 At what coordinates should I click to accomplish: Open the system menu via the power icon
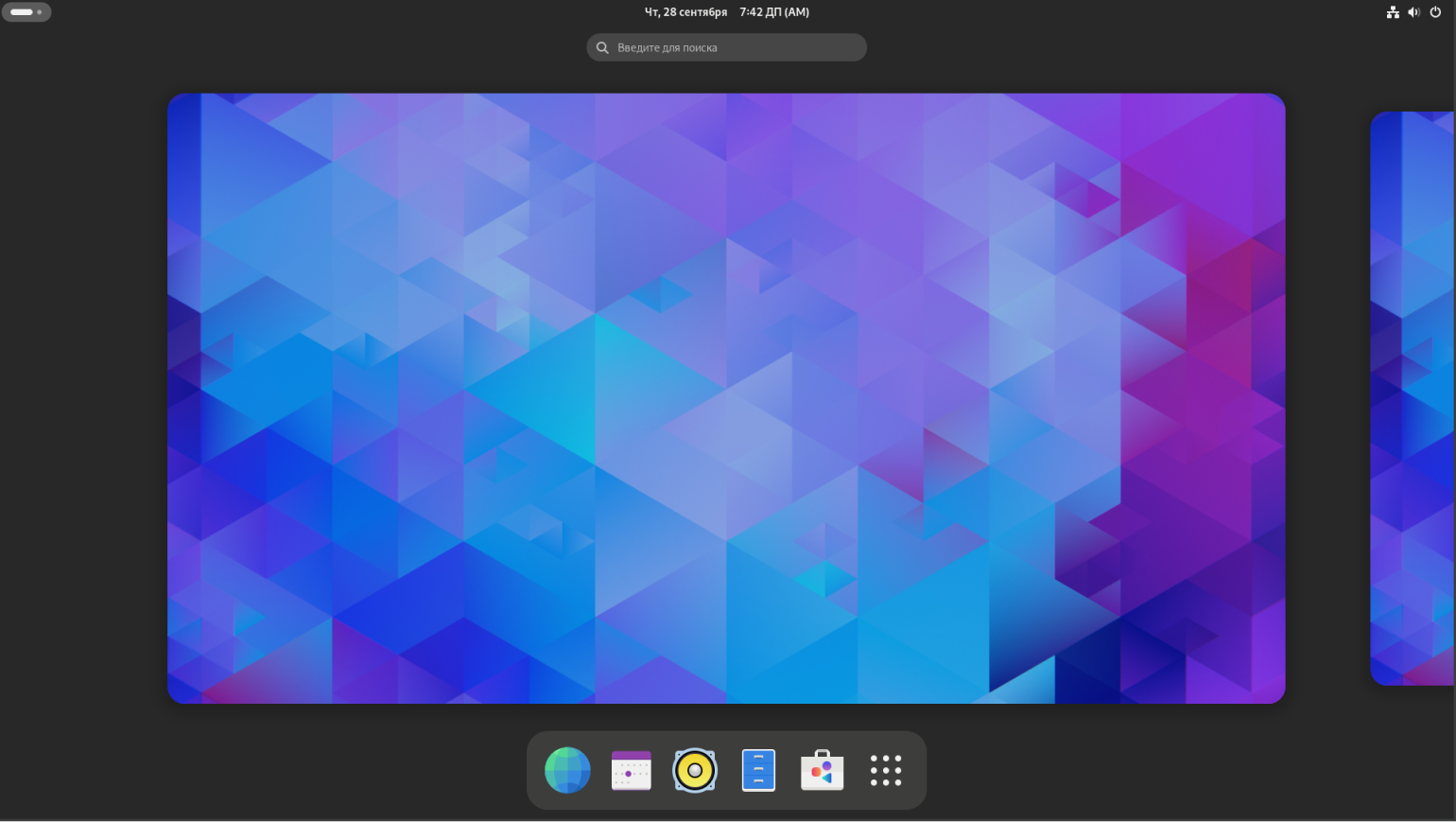[x=1435, y=12]
